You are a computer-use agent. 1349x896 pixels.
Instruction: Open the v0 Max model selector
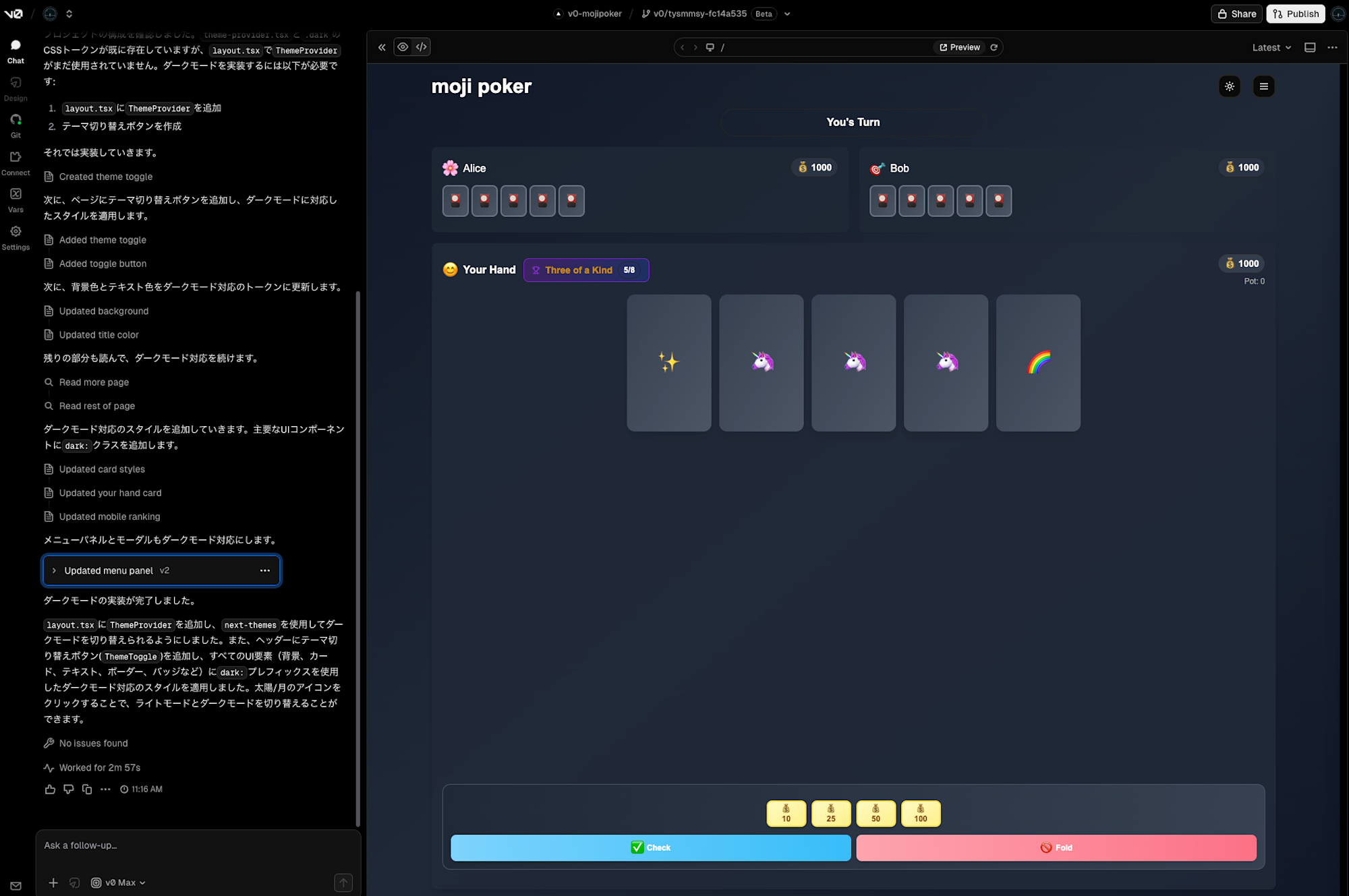point(119,883)
